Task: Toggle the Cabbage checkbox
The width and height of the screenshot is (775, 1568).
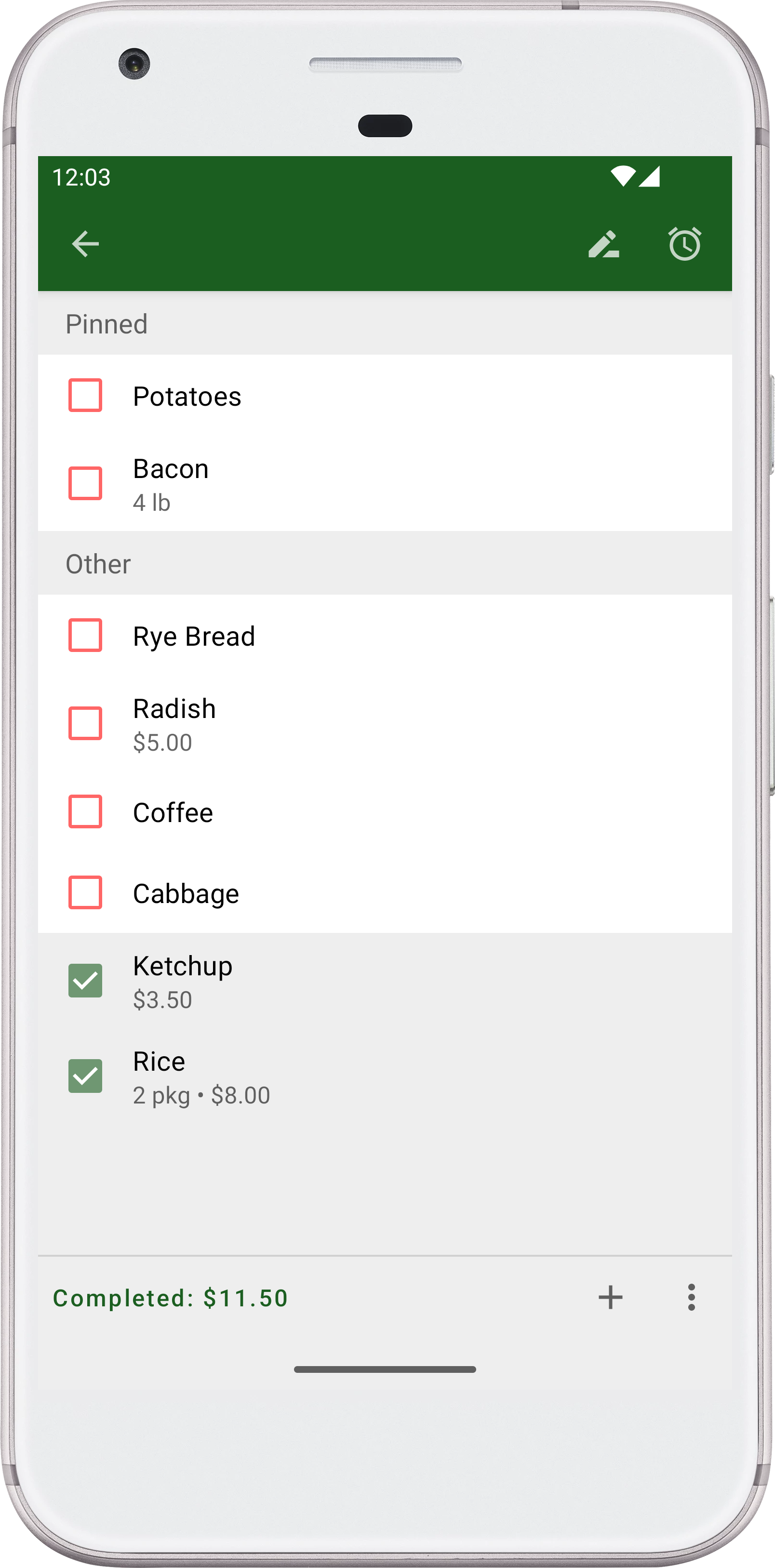Action: (85, 892)
